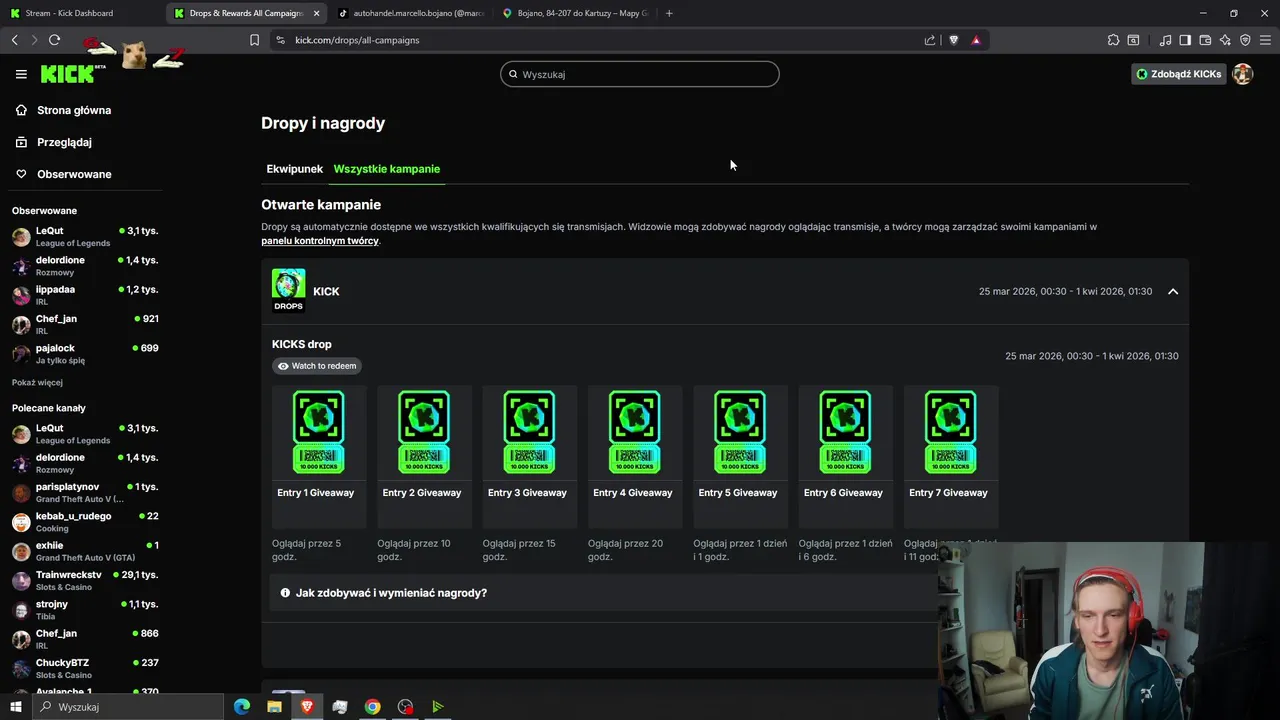The height and width of the screenshot is (720, 1280).
Task: Open Microsoft Edge from the taskbar
Action: click(242, 707)
